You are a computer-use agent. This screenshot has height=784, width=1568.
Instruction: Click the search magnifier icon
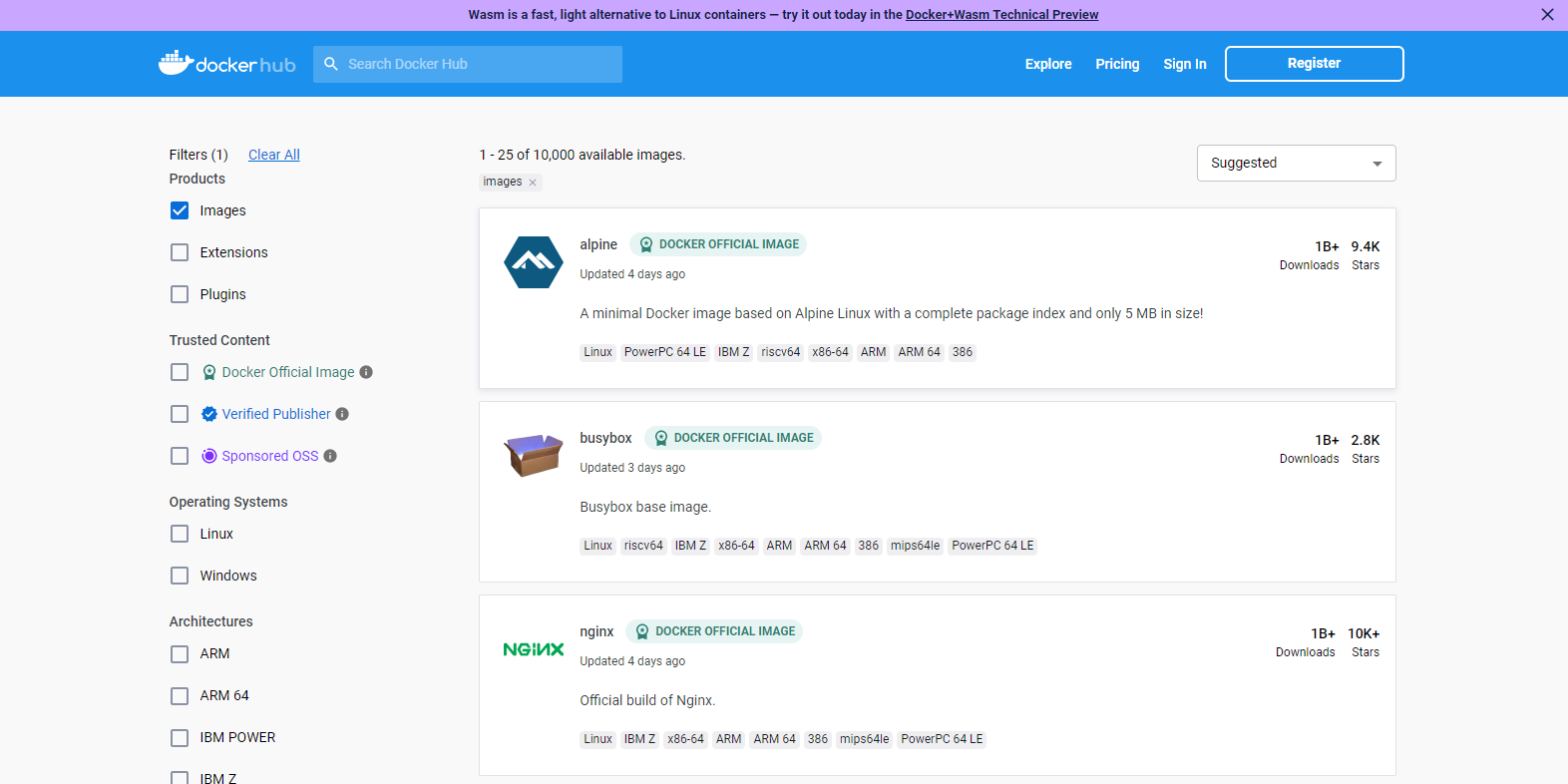[x=331, y=64]
